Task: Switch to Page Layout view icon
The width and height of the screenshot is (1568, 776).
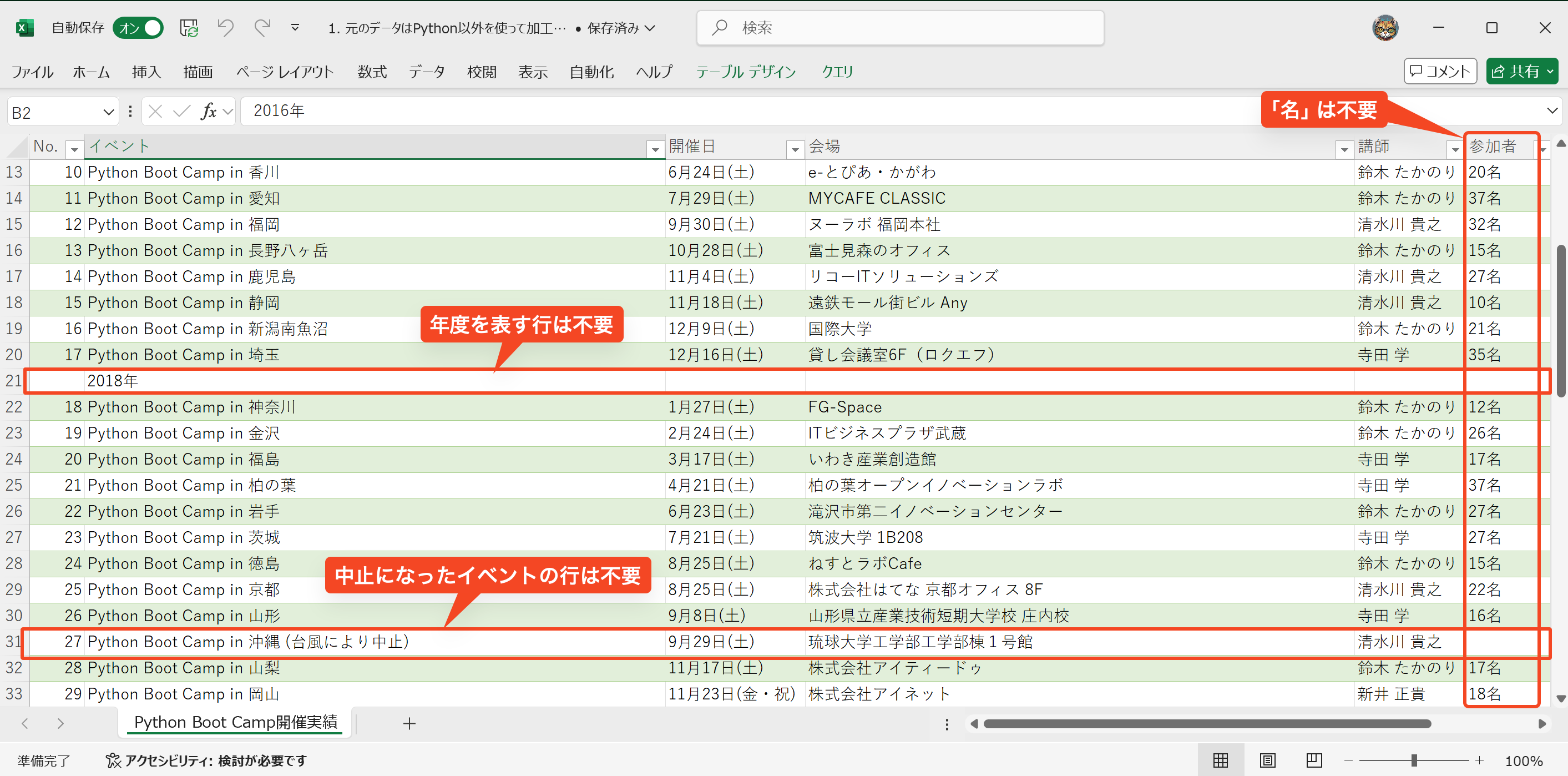Action: tap(1267, 760)
